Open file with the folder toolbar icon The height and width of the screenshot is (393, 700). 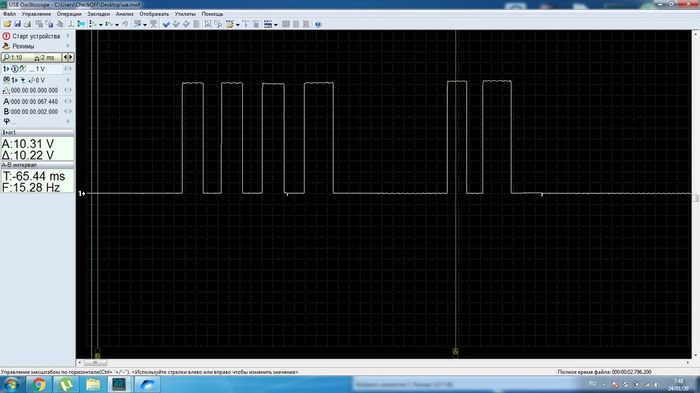point(8,24)
